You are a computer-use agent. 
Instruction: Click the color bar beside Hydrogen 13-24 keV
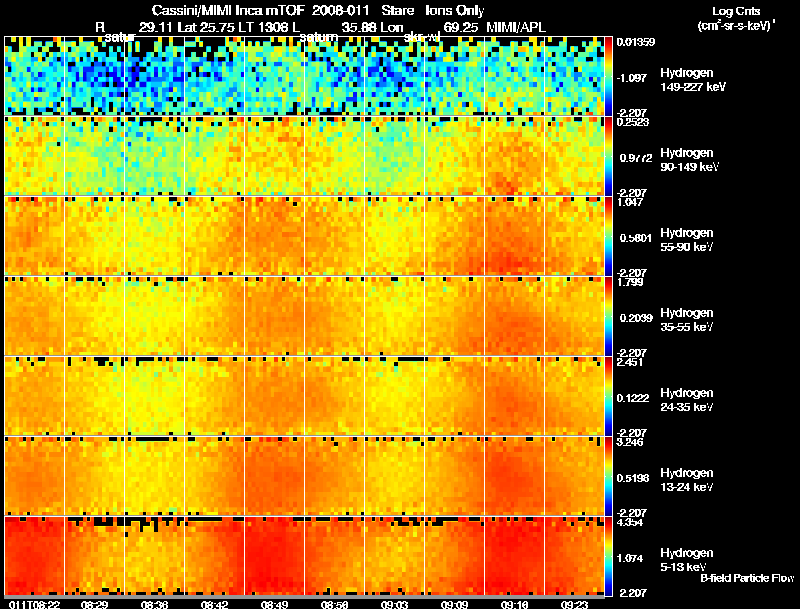(x=608, y=476)
